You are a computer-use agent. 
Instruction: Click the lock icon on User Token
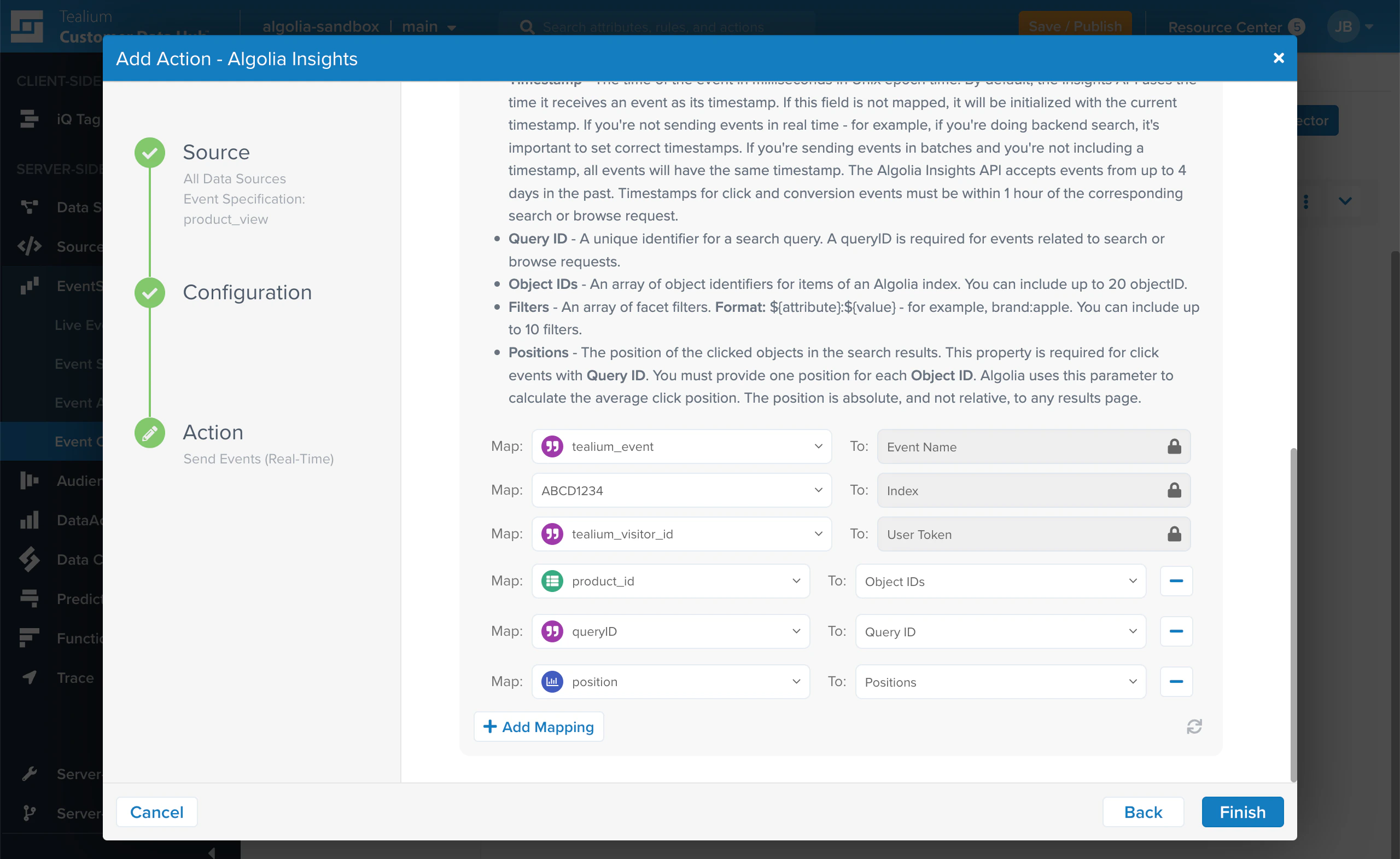[x=1174, y=534]
